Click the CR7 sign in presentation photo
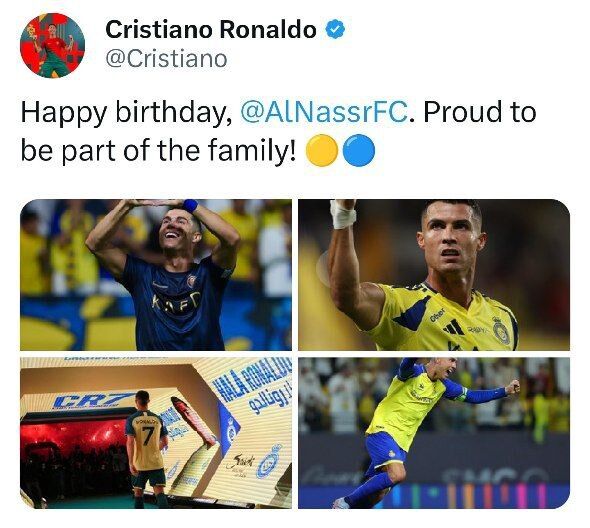The height and width of the screenshot is (528, 590). click(x=93, y=400)
